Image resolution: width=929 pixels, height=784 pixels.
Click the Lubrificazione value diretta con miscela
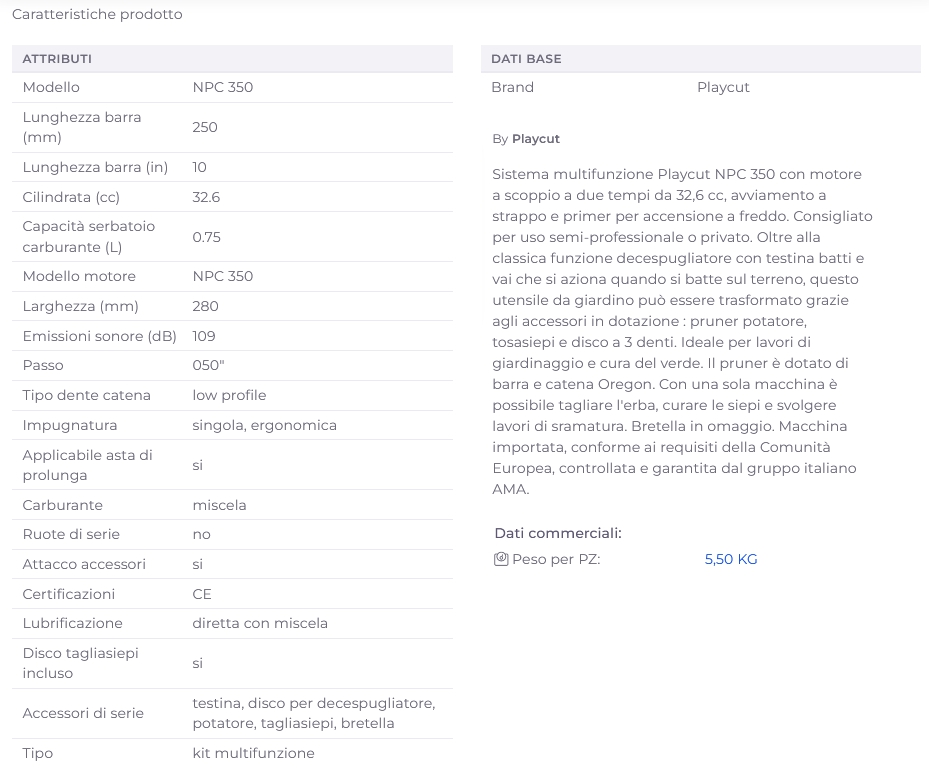click(260, 623)
